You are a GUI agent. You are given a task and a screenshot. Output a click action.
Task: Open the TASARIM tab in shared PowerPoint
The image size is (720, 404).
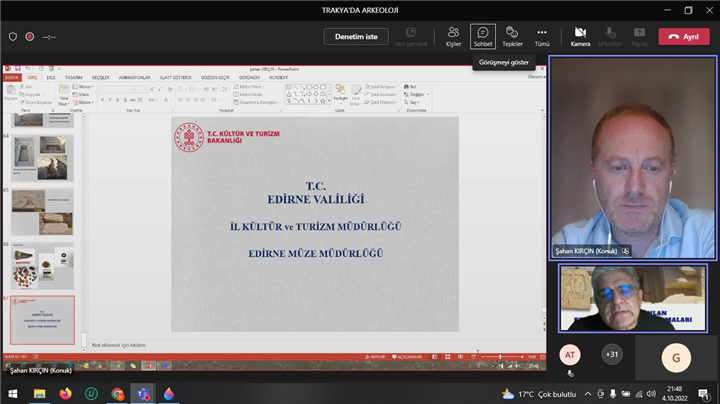coord(74,77)
